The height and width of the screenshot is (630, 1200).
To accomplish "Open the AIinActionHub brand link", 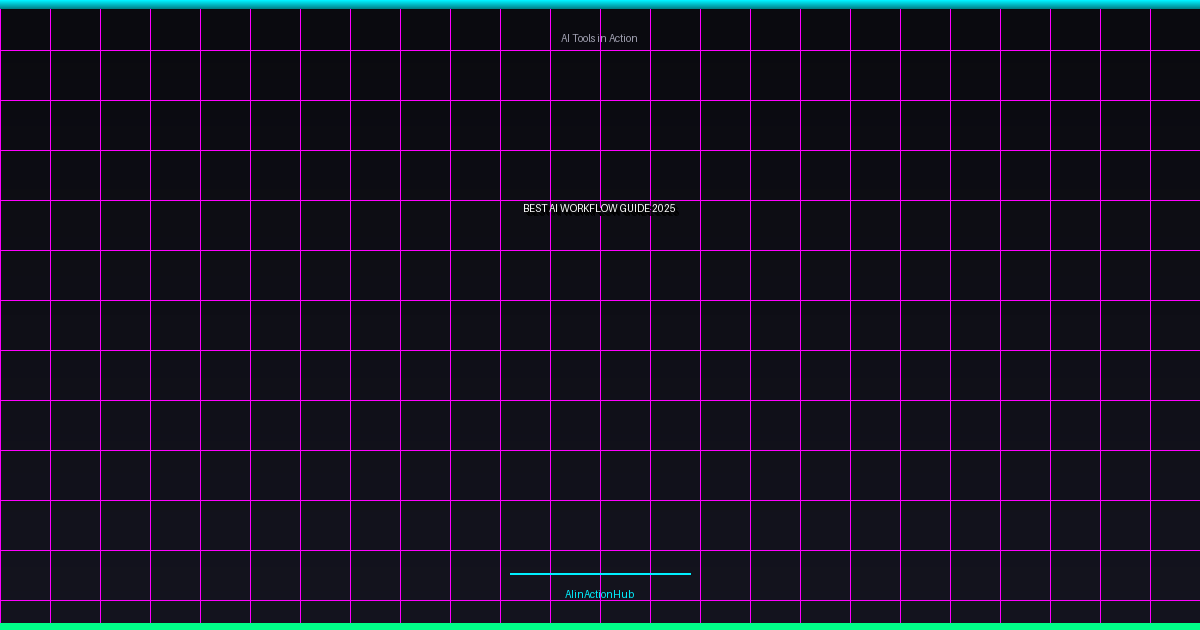I will coord(599,594).
